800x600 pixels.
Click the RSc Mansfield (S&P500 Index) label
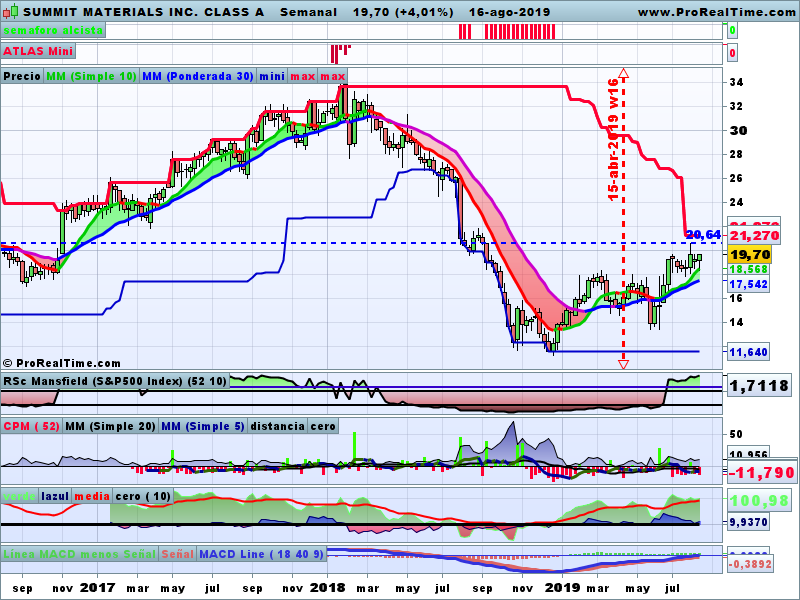click(x=115, y=381)
